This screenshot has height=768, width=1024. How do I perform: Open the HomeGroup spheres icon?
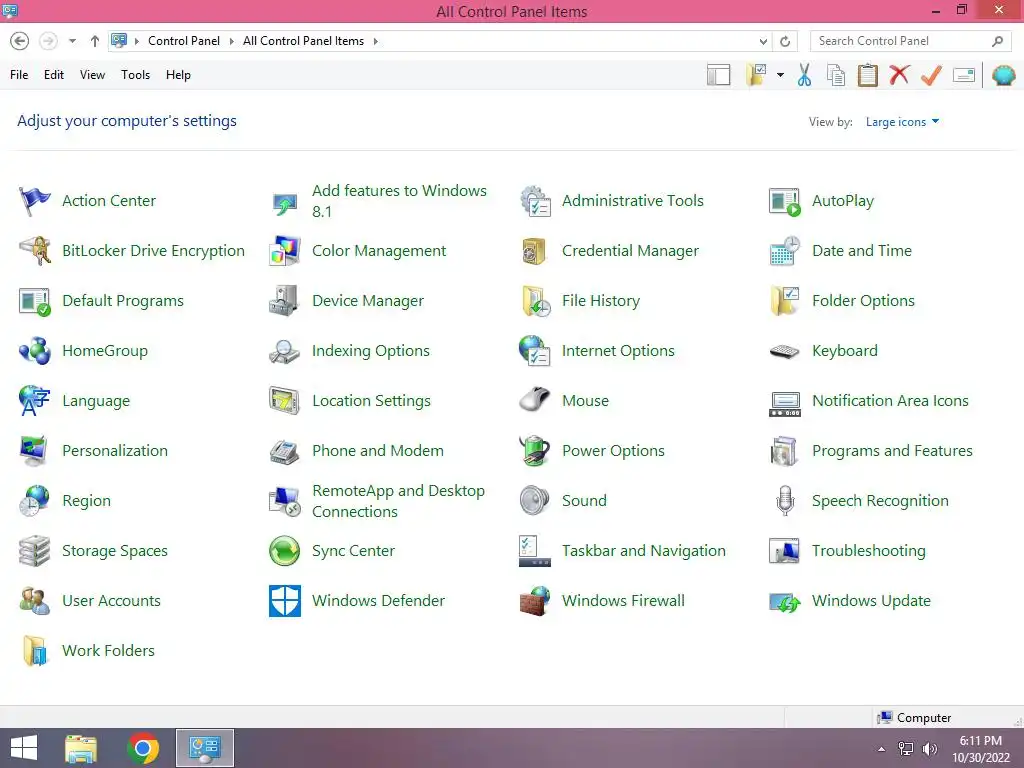35,351
